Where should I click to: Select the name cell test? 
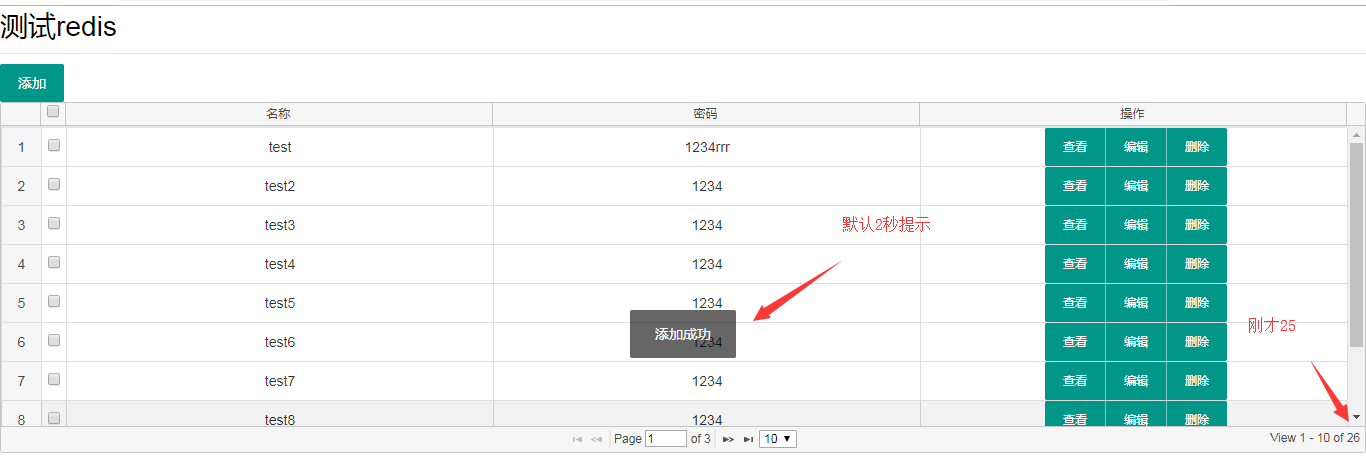(280, 147)
